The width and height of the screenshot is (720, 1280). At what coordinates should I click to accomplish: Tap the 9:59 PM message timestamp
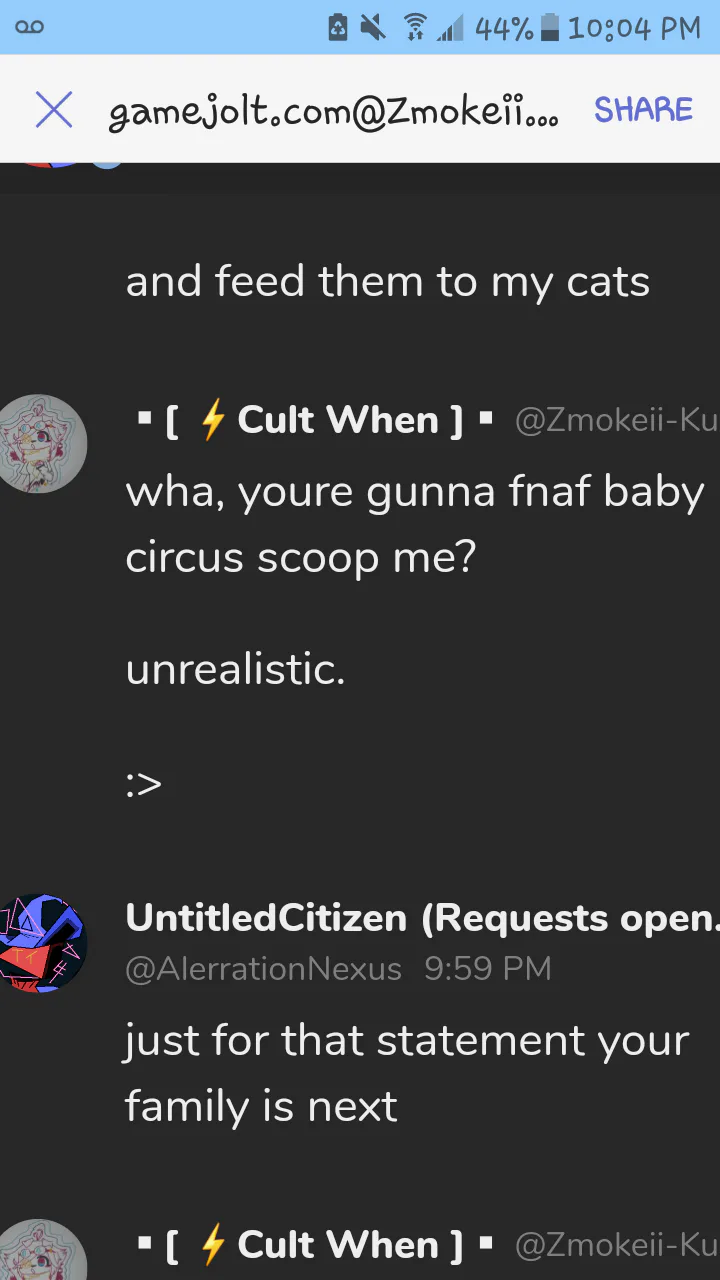(x=487, y=968)
